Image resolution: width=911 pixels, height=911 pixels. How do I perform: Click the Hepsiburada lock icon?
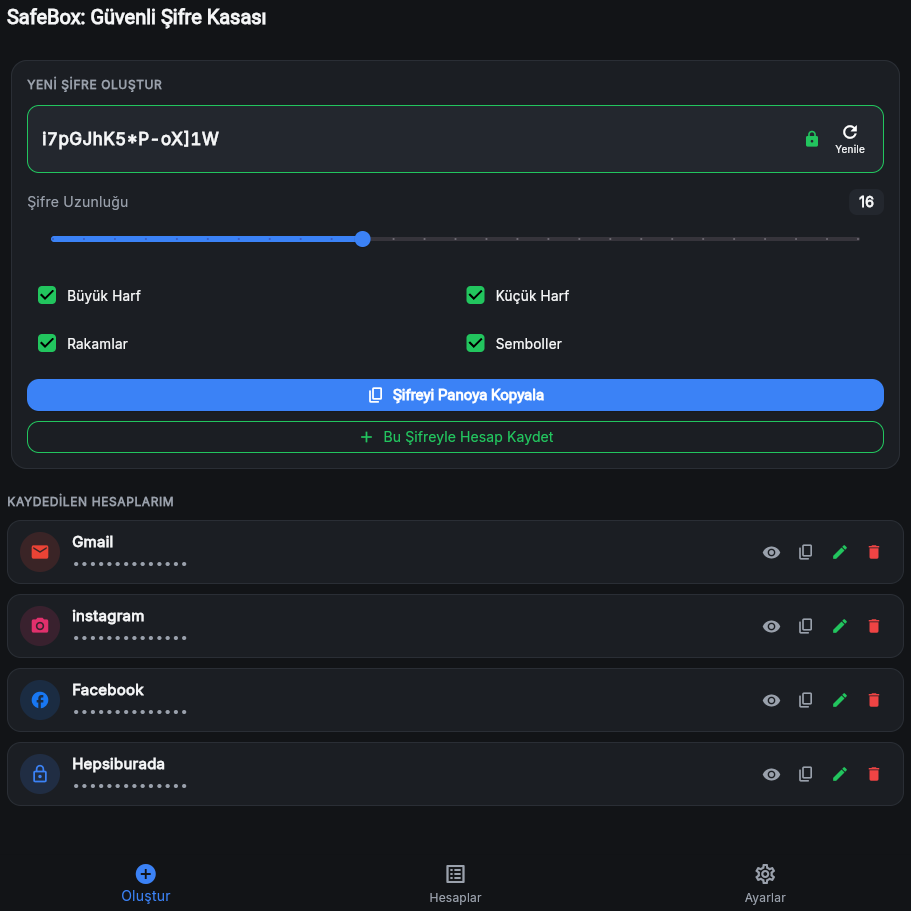click(40, 774)
